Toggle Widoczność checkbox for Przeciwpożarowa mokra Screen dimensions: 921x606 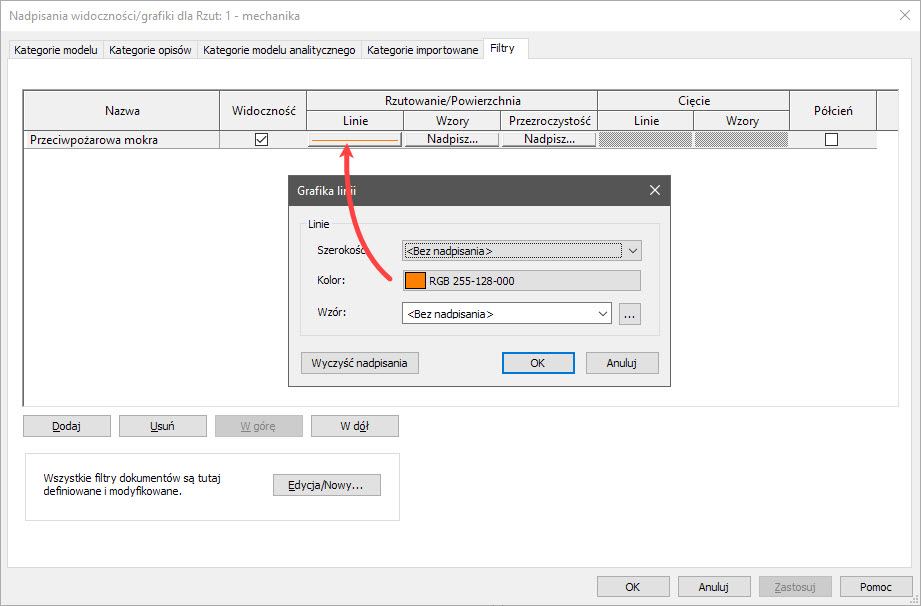pyautogui.click(x=262, y=140)
